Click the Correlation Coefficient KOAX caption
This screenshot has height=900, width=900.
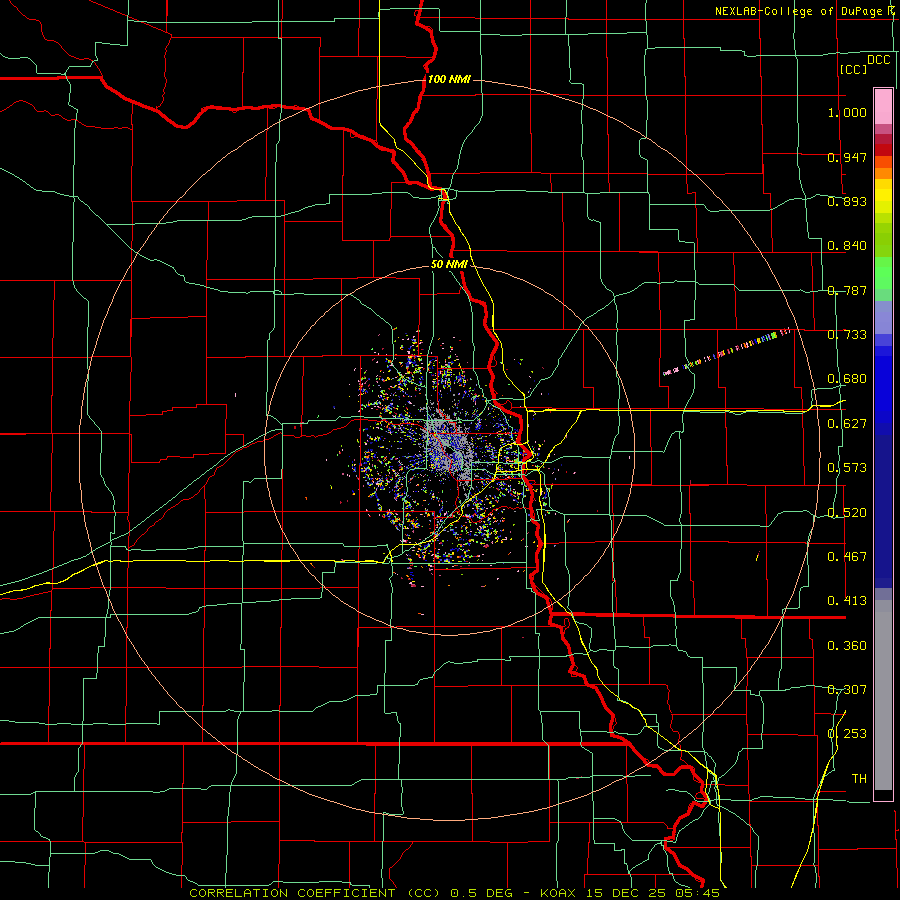(455, 893)
